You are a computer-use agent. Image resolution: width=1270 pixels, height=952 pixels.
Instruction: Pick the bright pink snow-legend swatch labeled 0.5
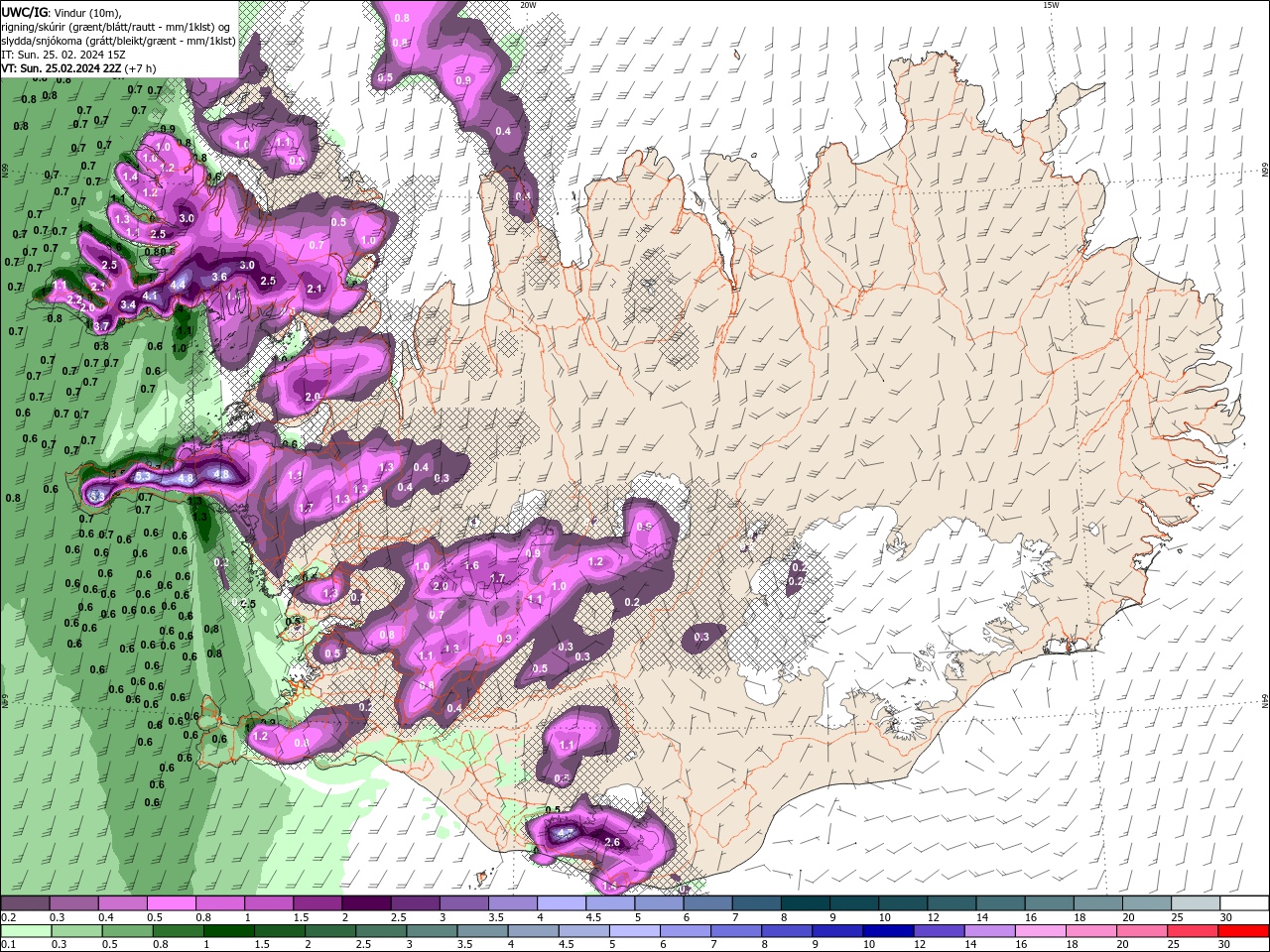tap(171, 903)
